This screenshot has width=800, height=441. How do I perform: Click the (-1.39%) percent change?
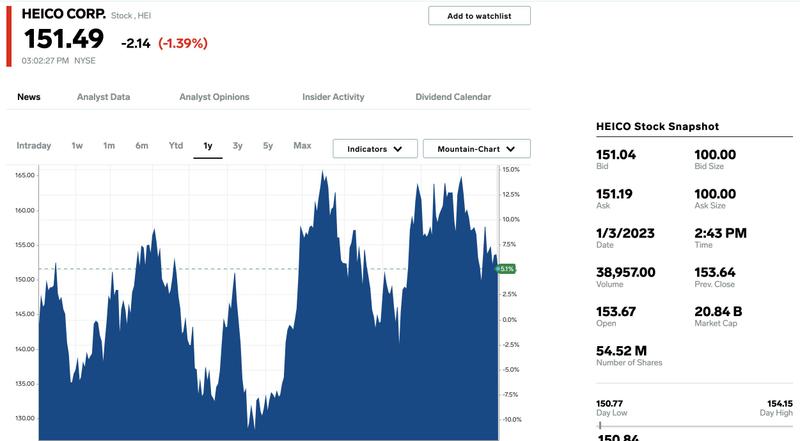[x=183, y=43]
